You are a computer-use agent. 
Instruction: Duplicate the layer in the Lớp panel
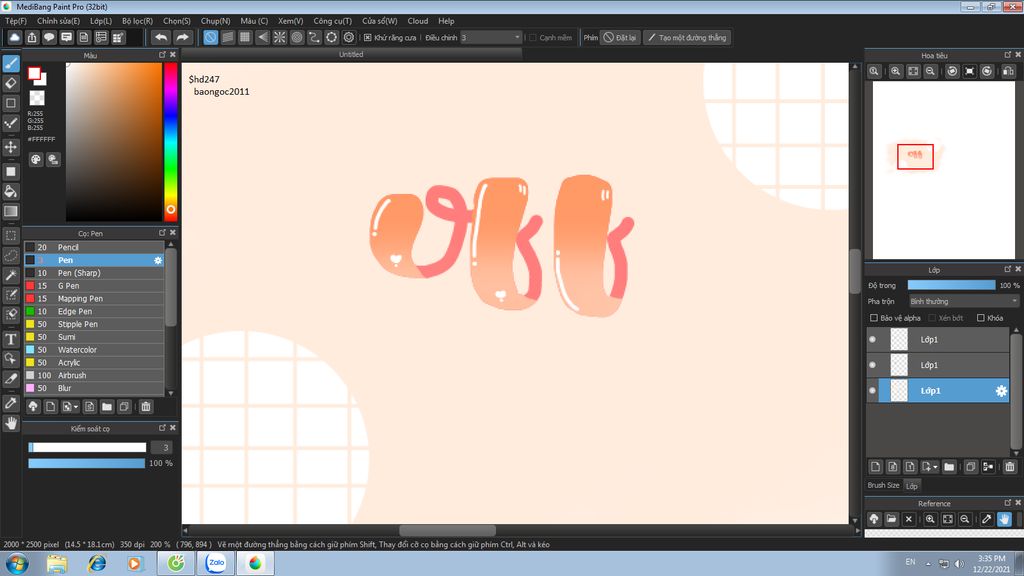point(970,466)
